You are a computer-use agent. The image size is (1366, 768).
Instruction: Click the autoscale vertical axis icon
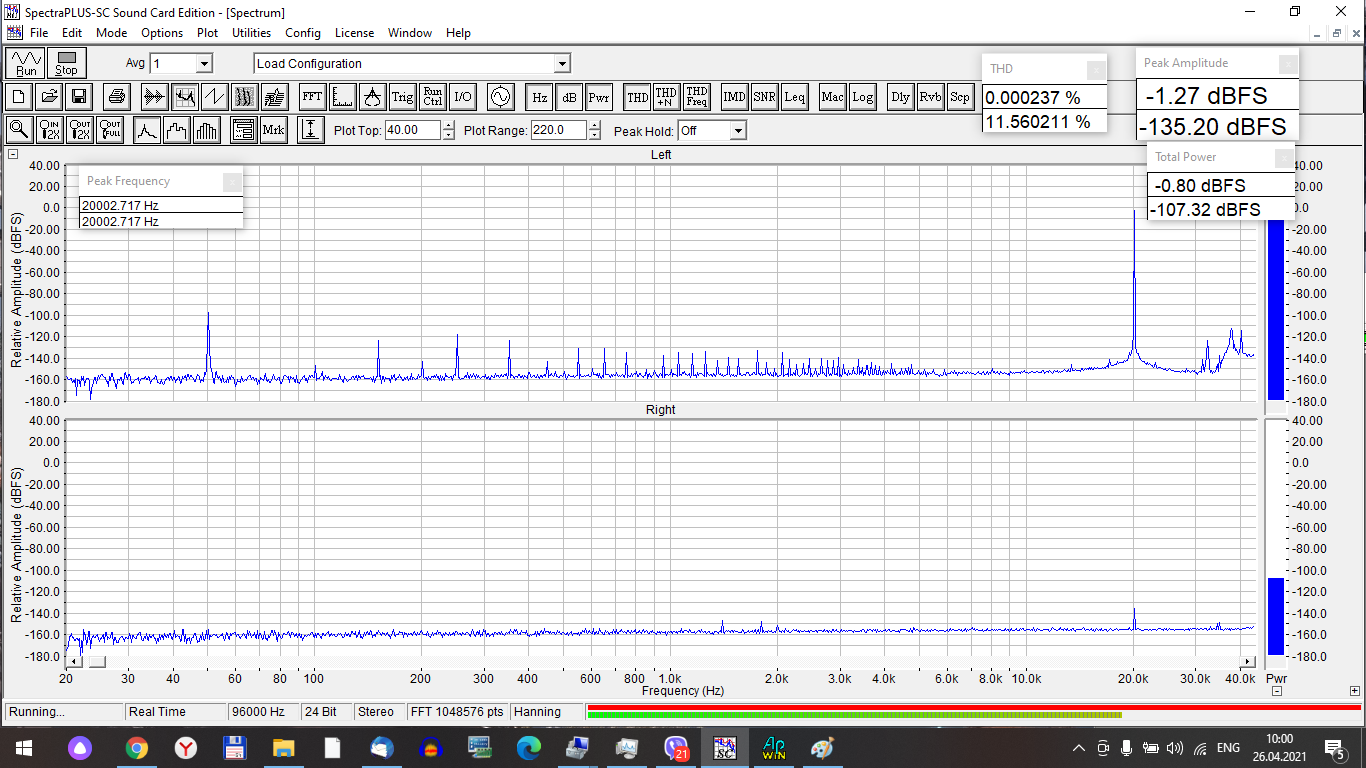(311, 130)
